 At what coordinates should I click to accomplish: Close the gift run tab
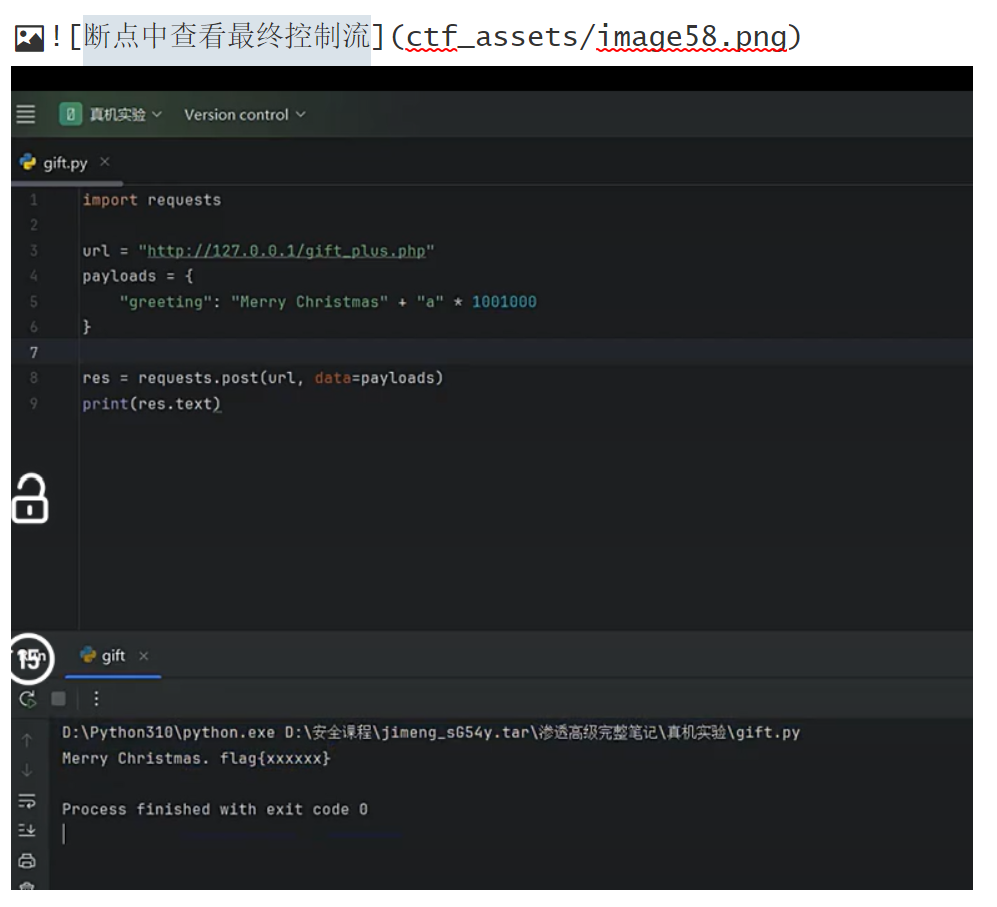click(x=144, y=656)
